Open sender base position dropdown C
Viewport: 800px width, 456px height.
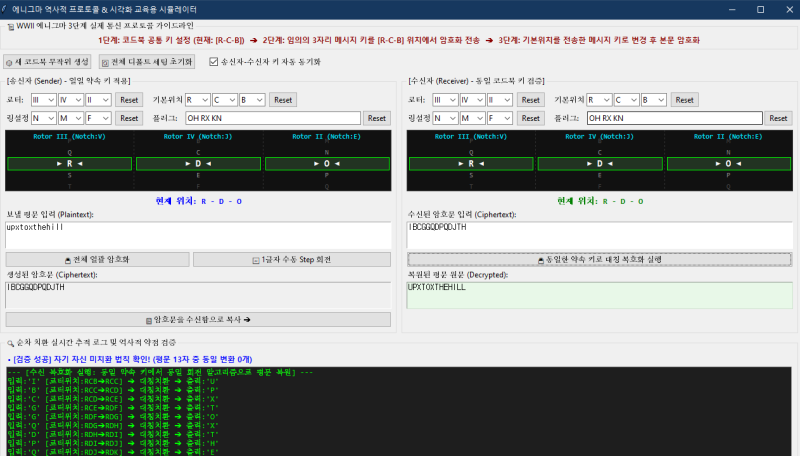pos(224,100)
